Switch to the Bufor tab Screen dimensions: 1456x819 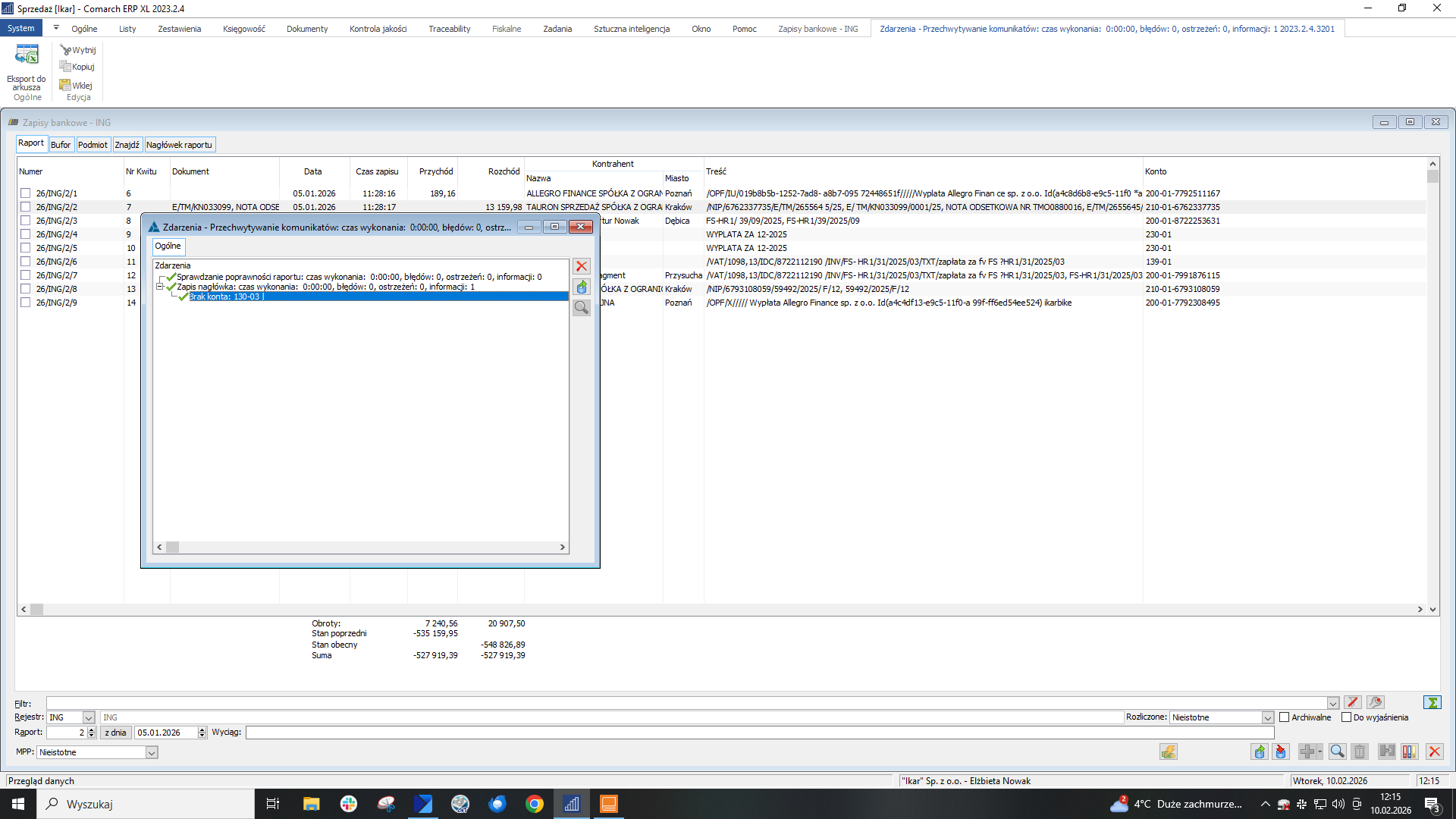61,145
